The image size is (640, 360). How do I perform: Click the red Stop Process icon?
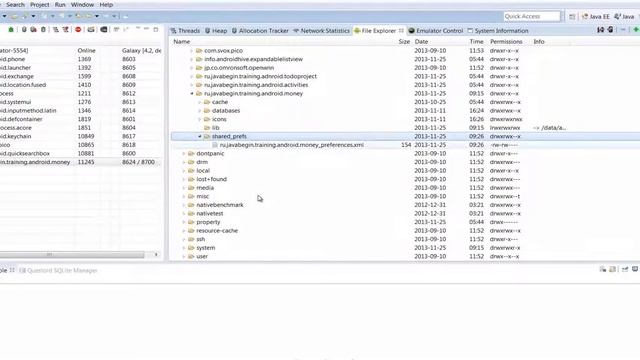[78, 30]
